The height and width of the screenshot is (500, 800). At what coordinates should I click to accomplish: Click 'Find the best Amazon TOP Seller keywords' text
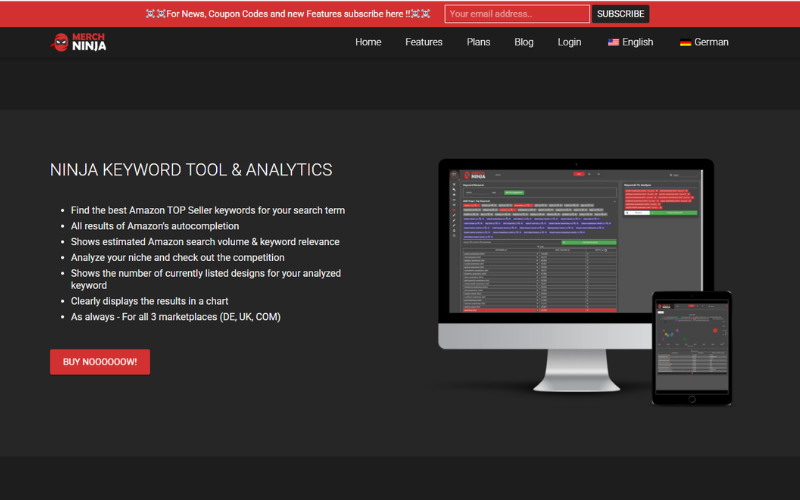point(208,210)
